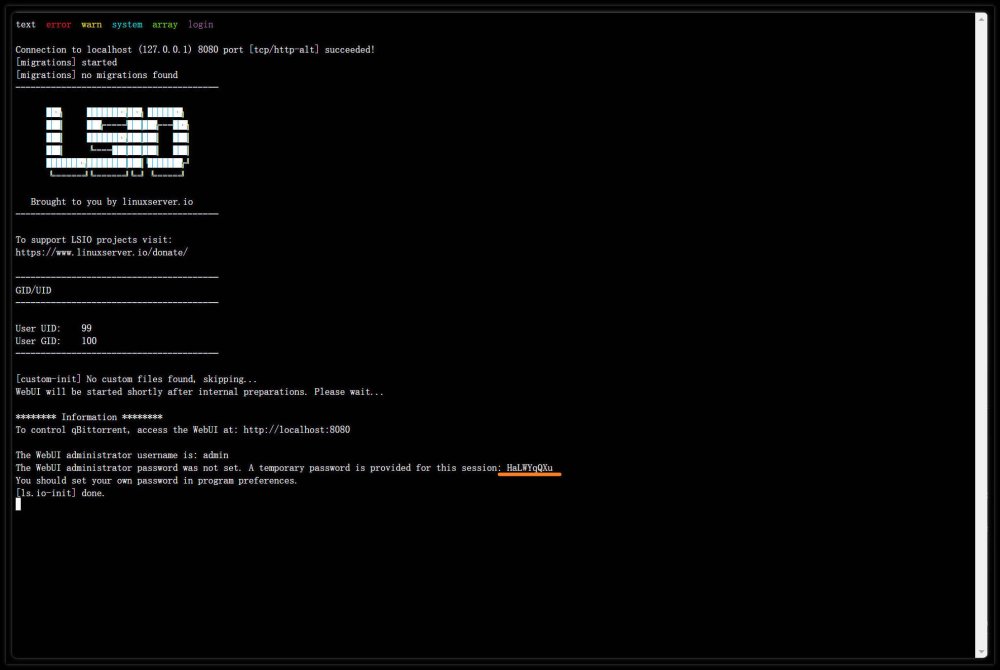Click 'Brought to you by linuxserver.io' text

coord(112,202)
